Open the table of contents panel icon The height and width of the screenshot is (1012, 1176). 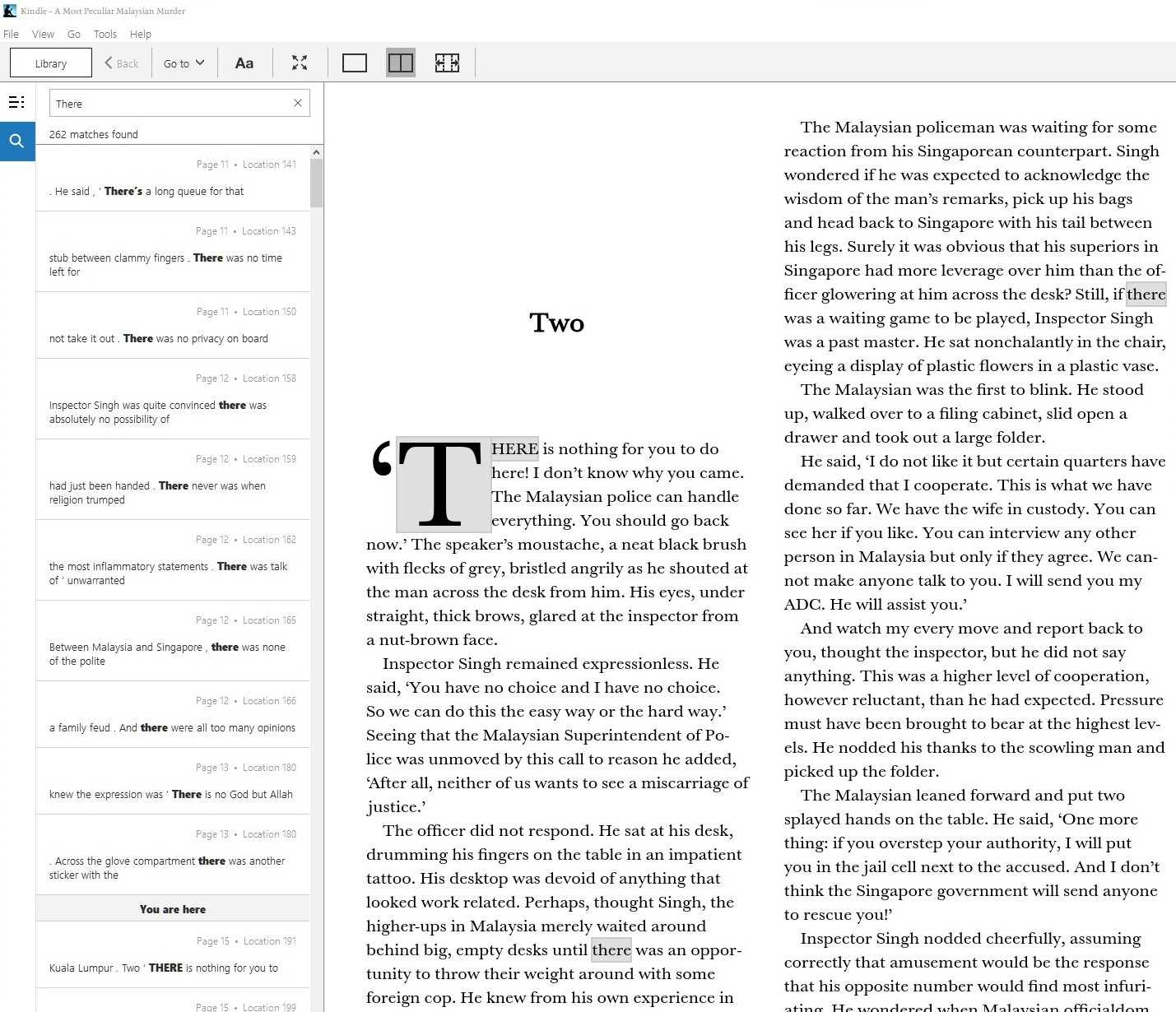(16, 102)
